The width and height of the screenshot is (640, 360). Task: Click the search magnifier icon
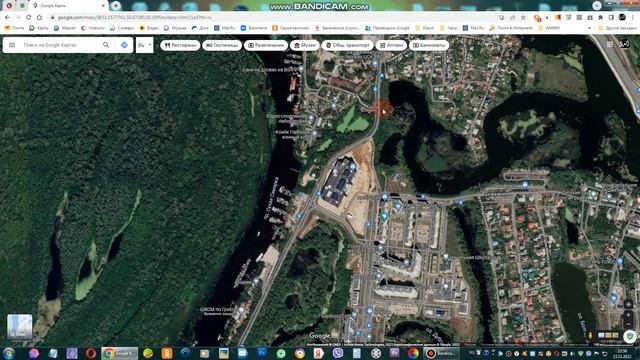click(106, 45)
